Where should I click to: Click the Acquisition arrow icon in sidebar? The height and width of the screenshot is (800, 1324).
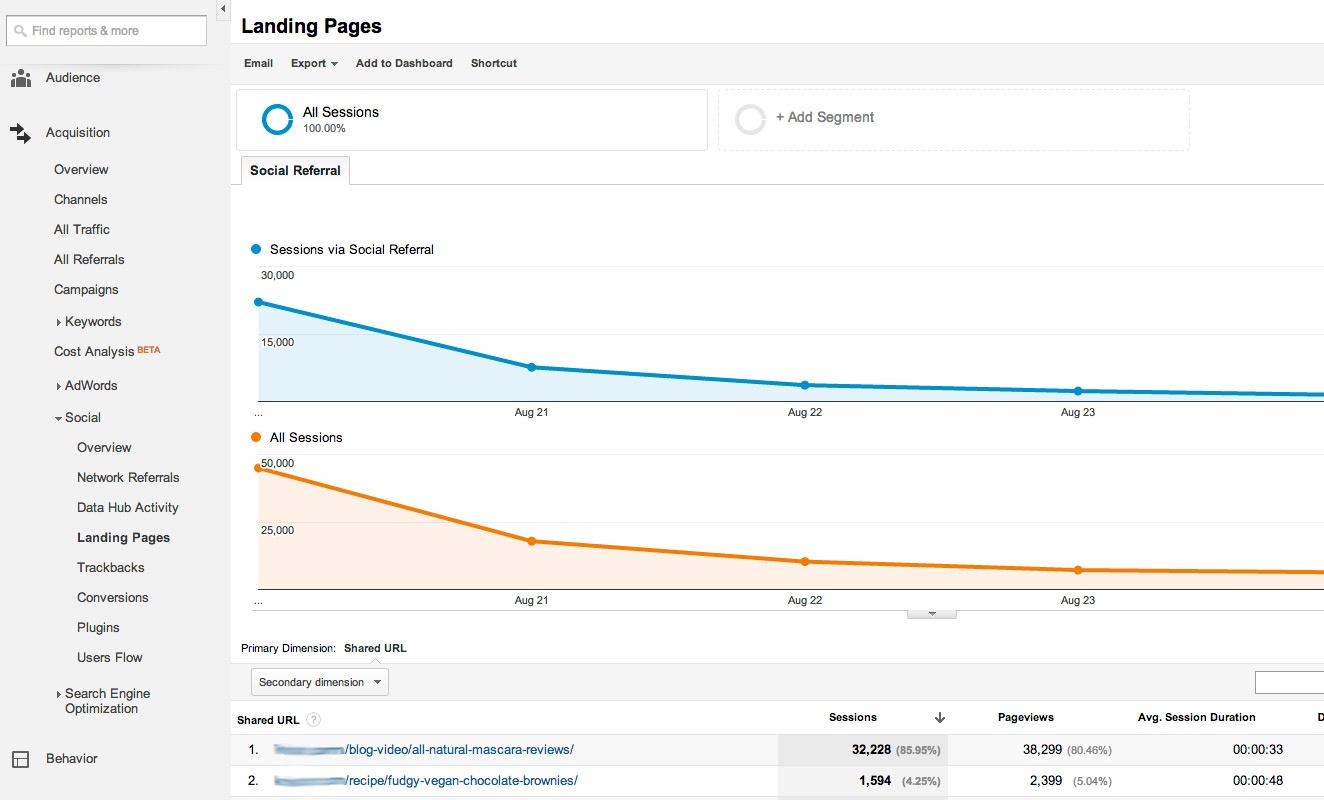click(x=21, y=131)
